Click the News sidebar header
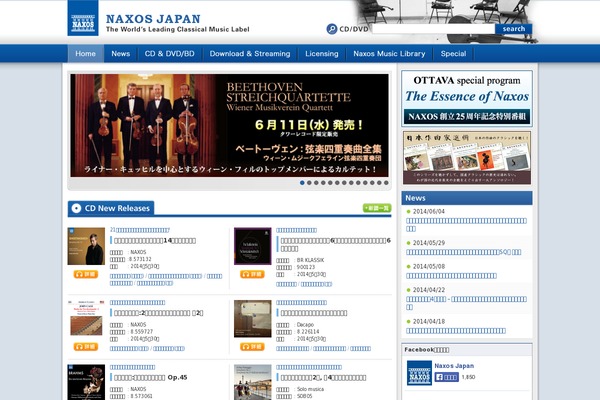Screen dimensions: 600x400 tap(467, 198)
